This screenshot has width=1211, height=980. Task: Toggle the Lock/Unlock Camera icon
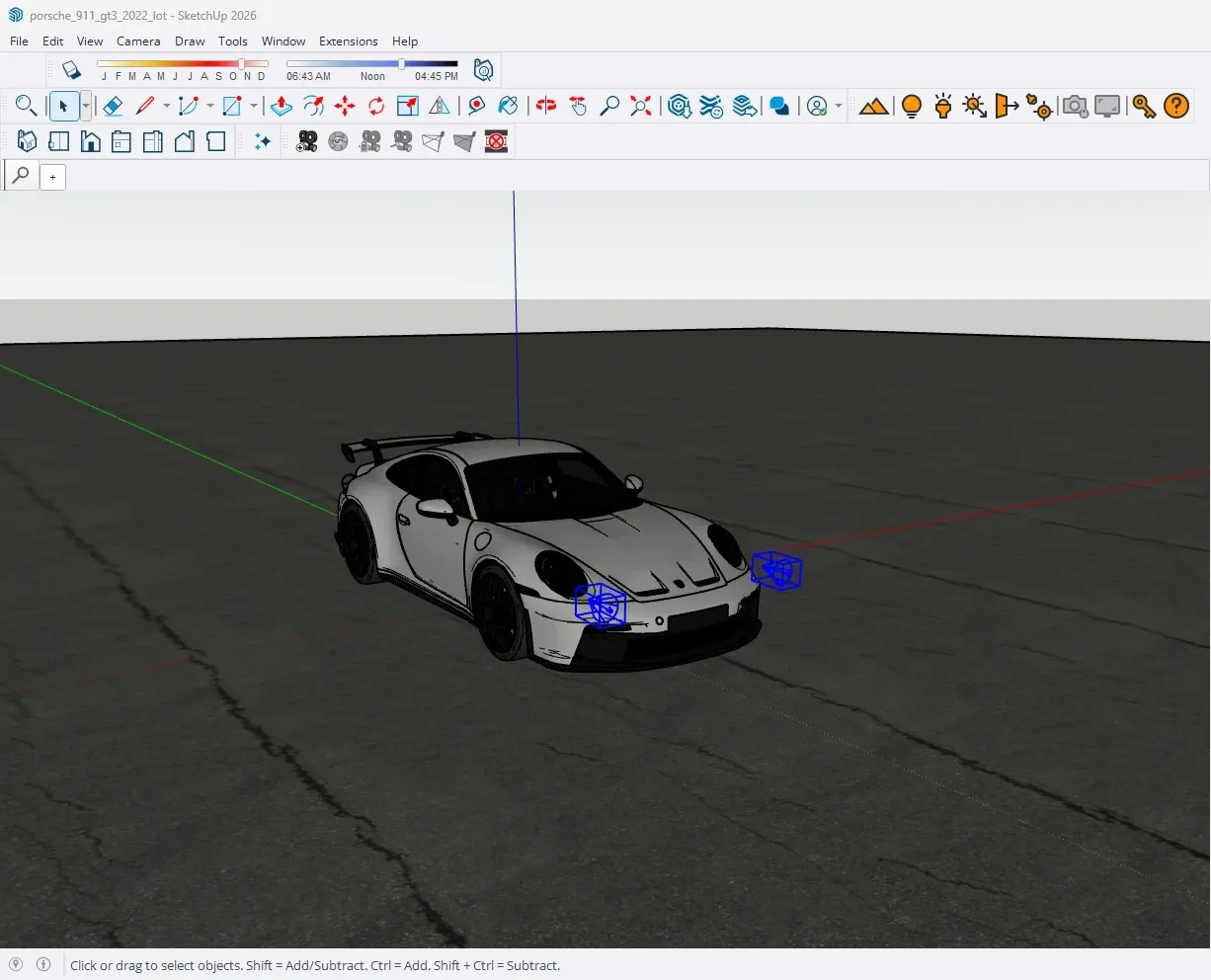pyautogui.click(x=370, y=141)
